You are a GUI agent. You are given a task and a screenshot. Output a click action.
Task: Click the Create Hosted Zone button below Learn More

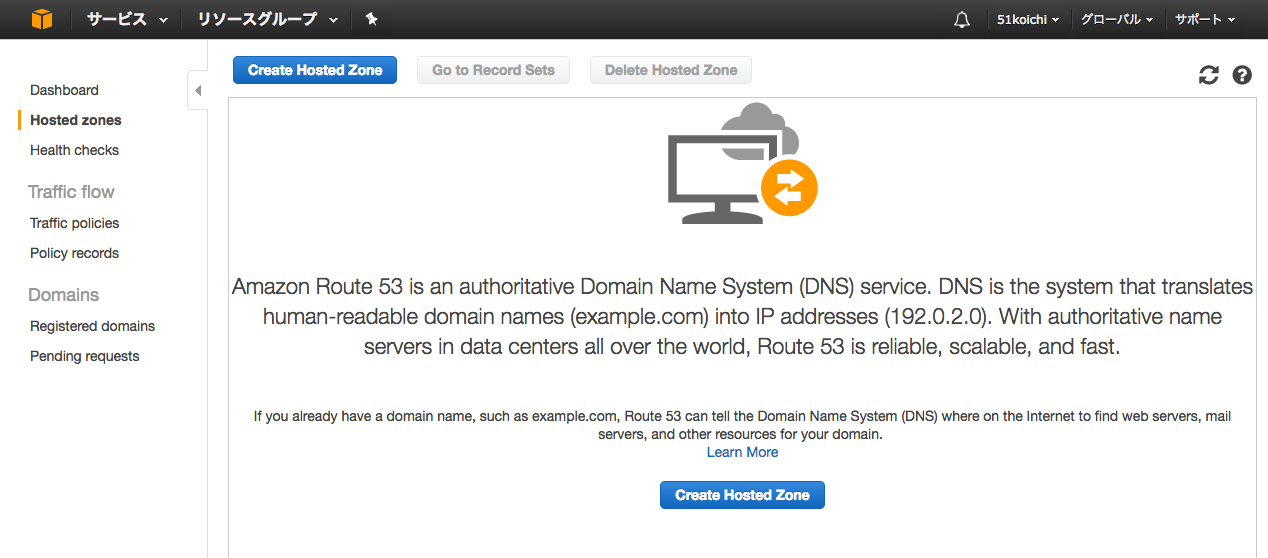[x=742, y=495]
